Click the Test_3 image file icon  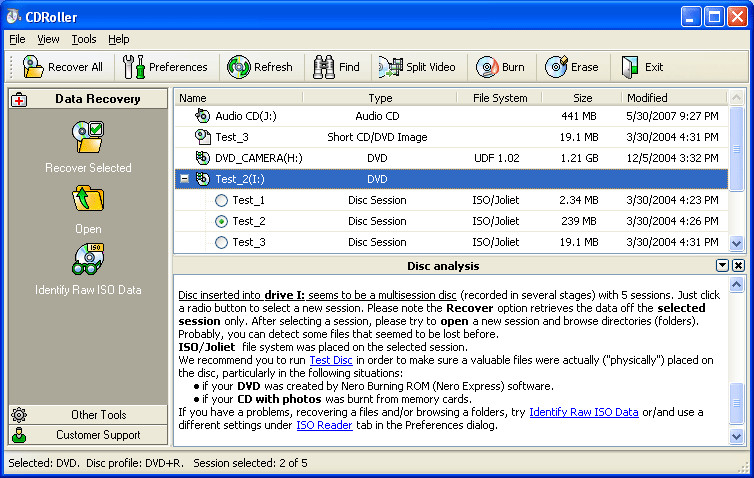202,137
